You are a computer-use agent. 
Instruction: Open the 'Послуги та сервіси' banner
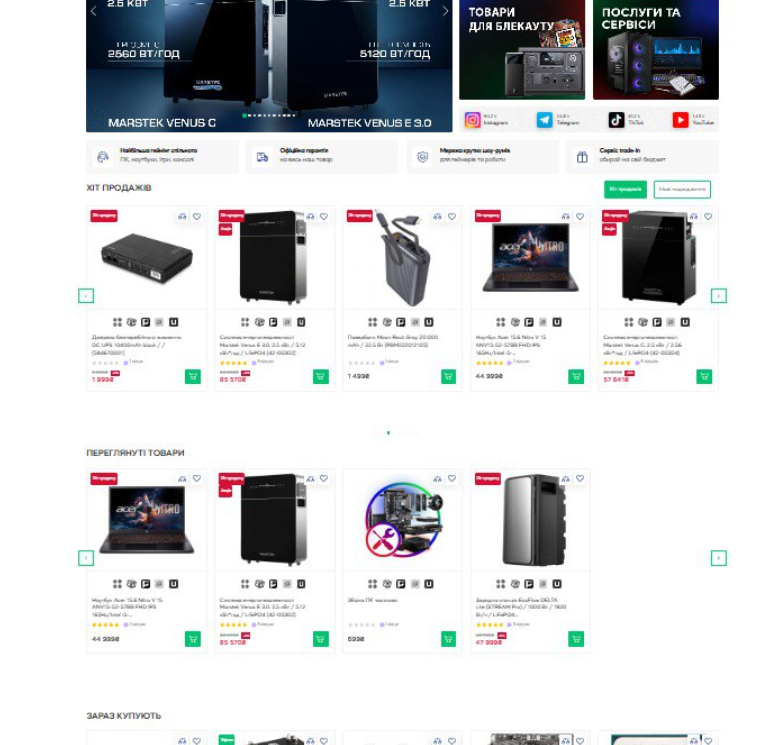(x=656, y=49)
